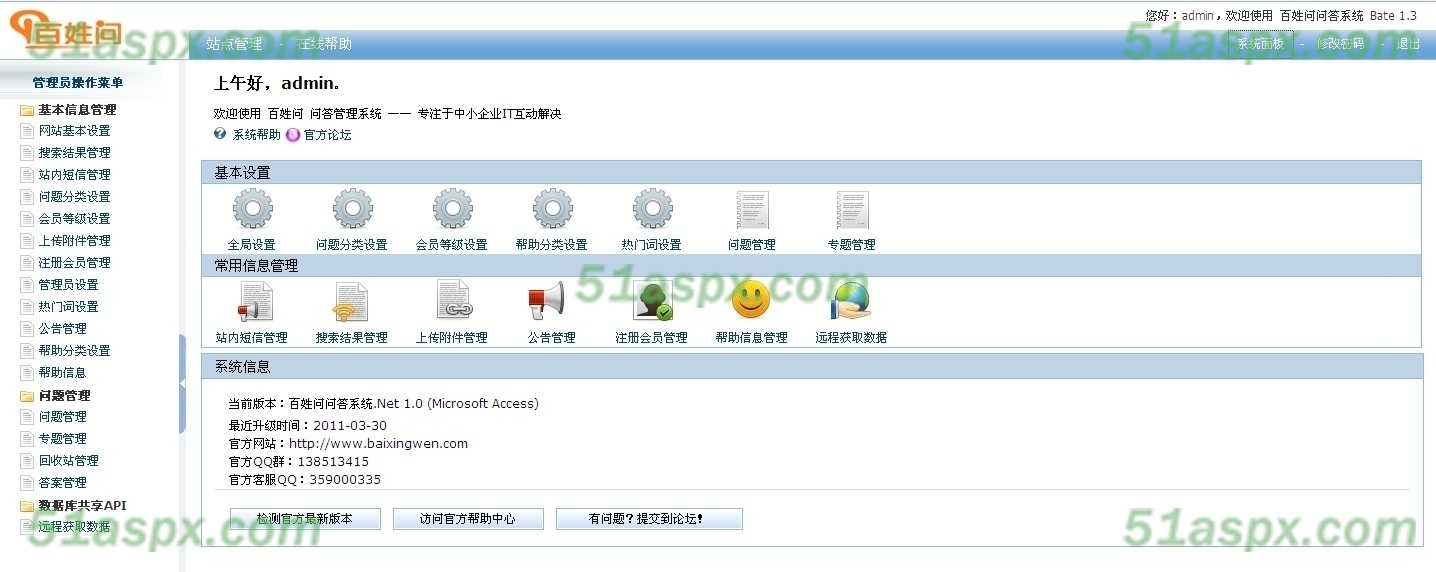
Task: Select 网站基本设置 in the sidebar
Action: [74, 131]
